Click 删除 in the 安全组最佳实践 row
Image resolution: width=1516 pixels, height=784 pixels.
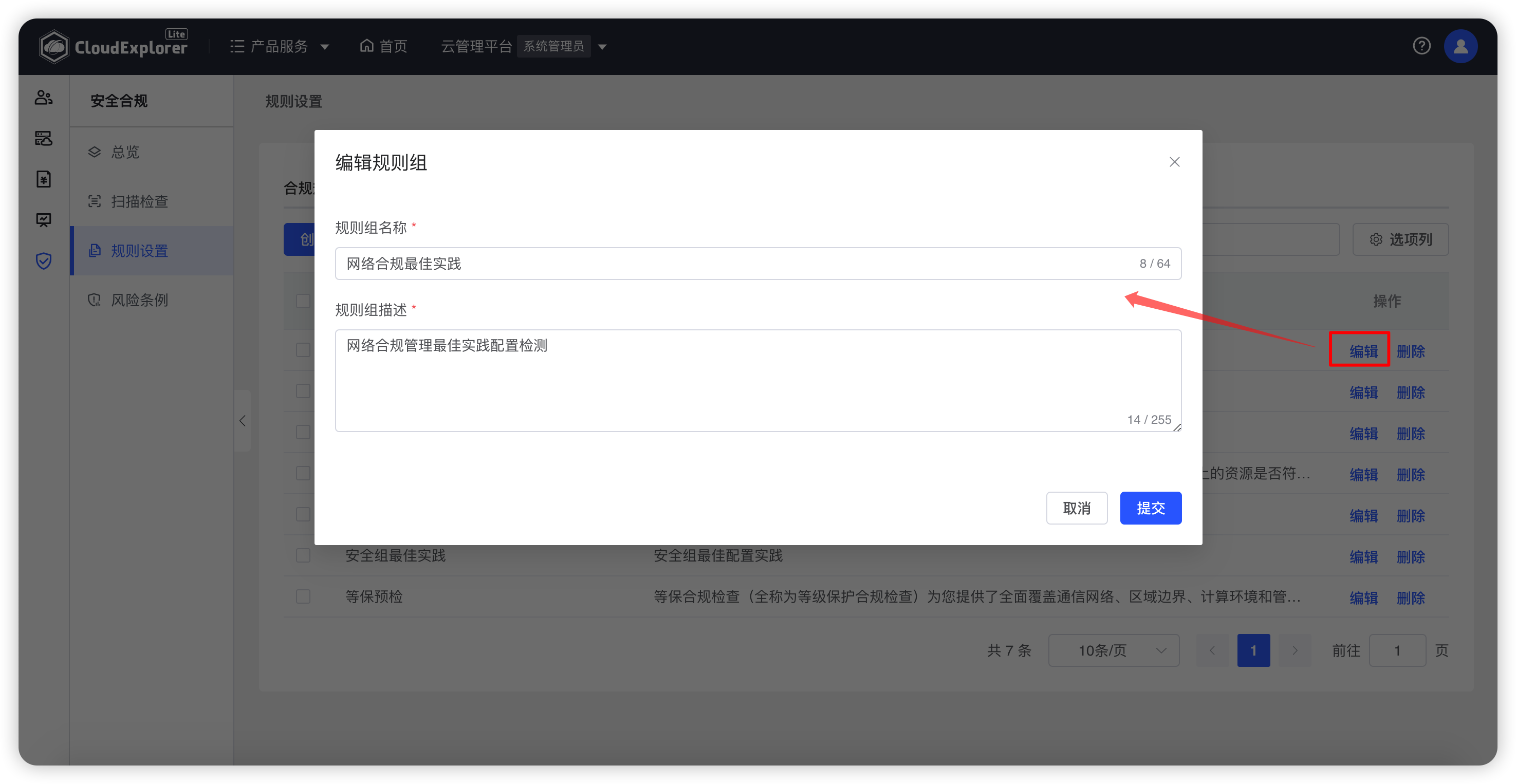pyautogui.click(x=1410, y=556)
